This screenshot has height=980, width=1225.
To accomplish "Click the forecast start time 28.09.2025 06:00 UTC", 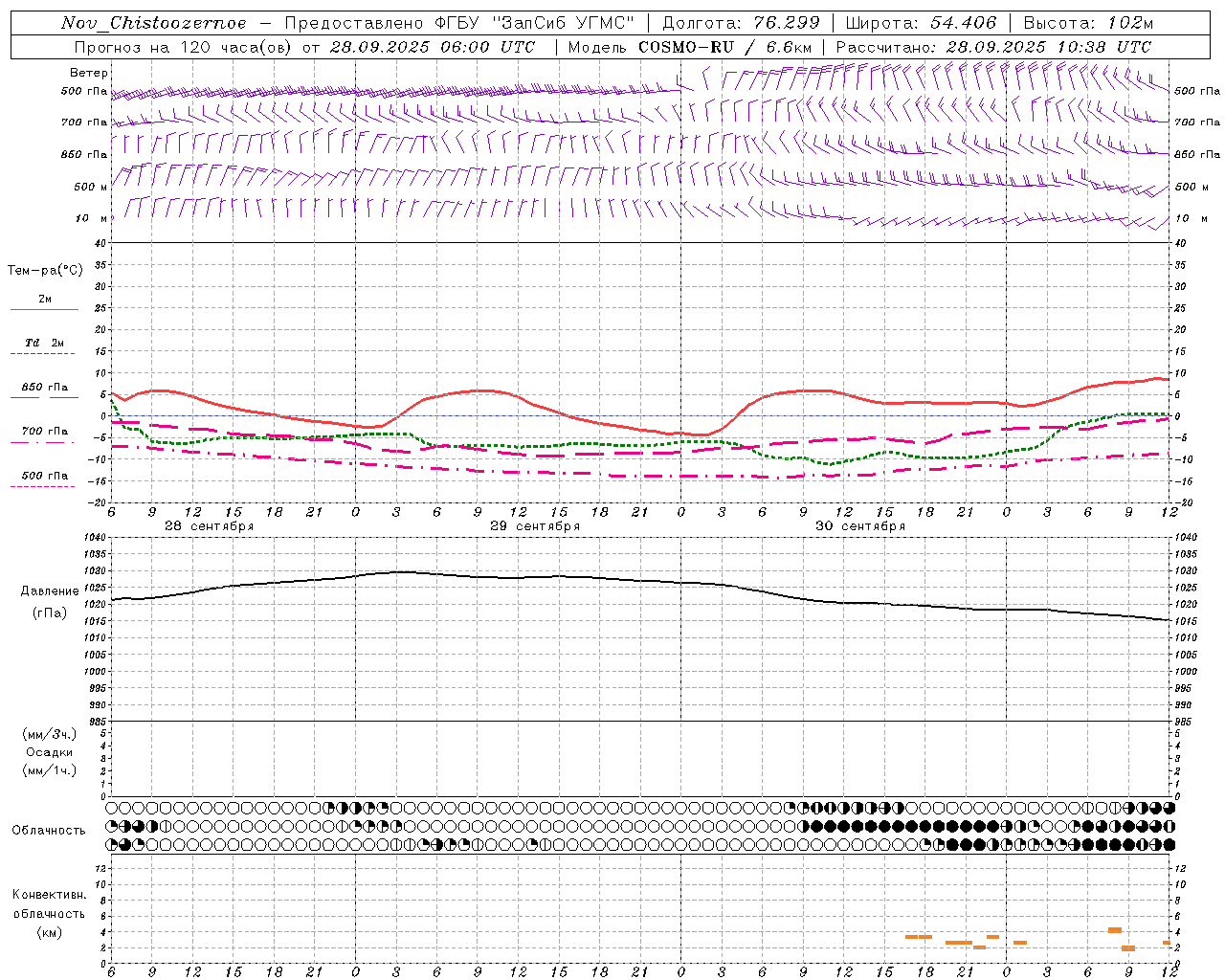I will tap(432, 47).
